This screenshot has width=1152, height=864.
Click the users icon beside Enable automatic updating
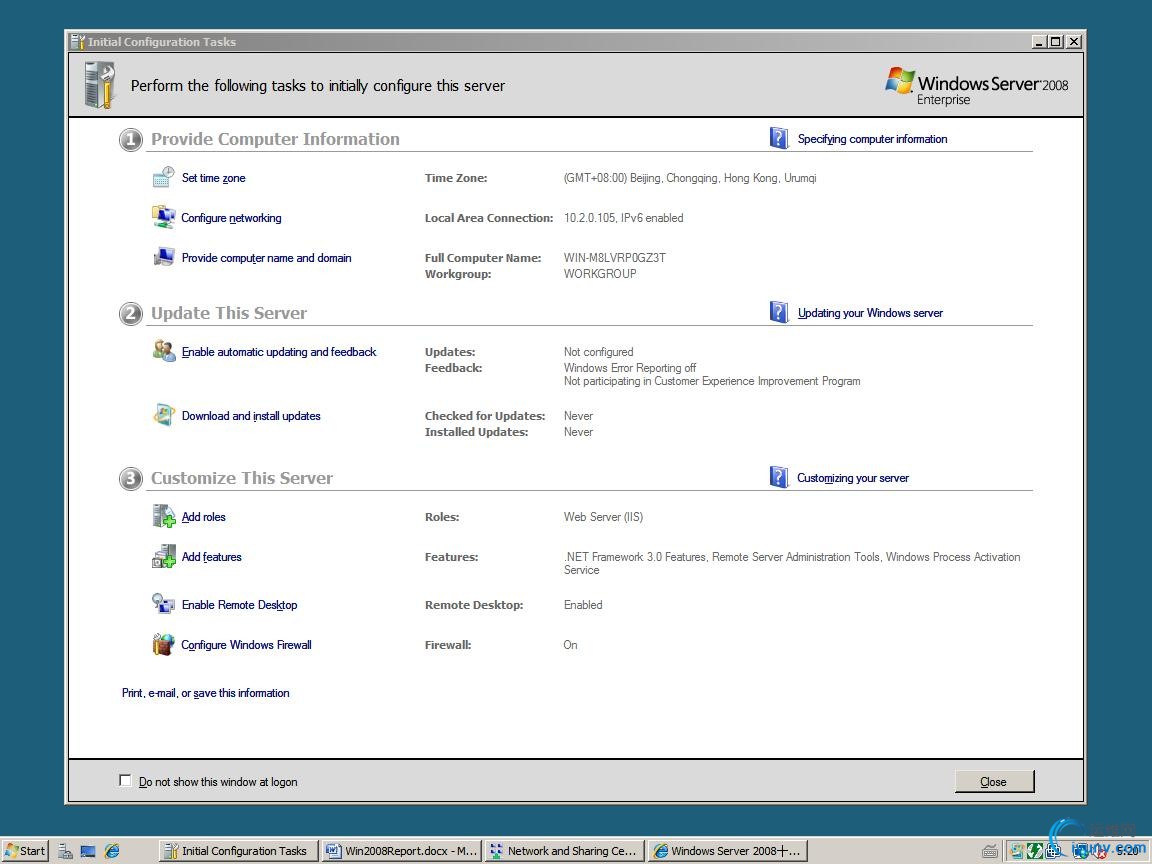tap(163, 351)
